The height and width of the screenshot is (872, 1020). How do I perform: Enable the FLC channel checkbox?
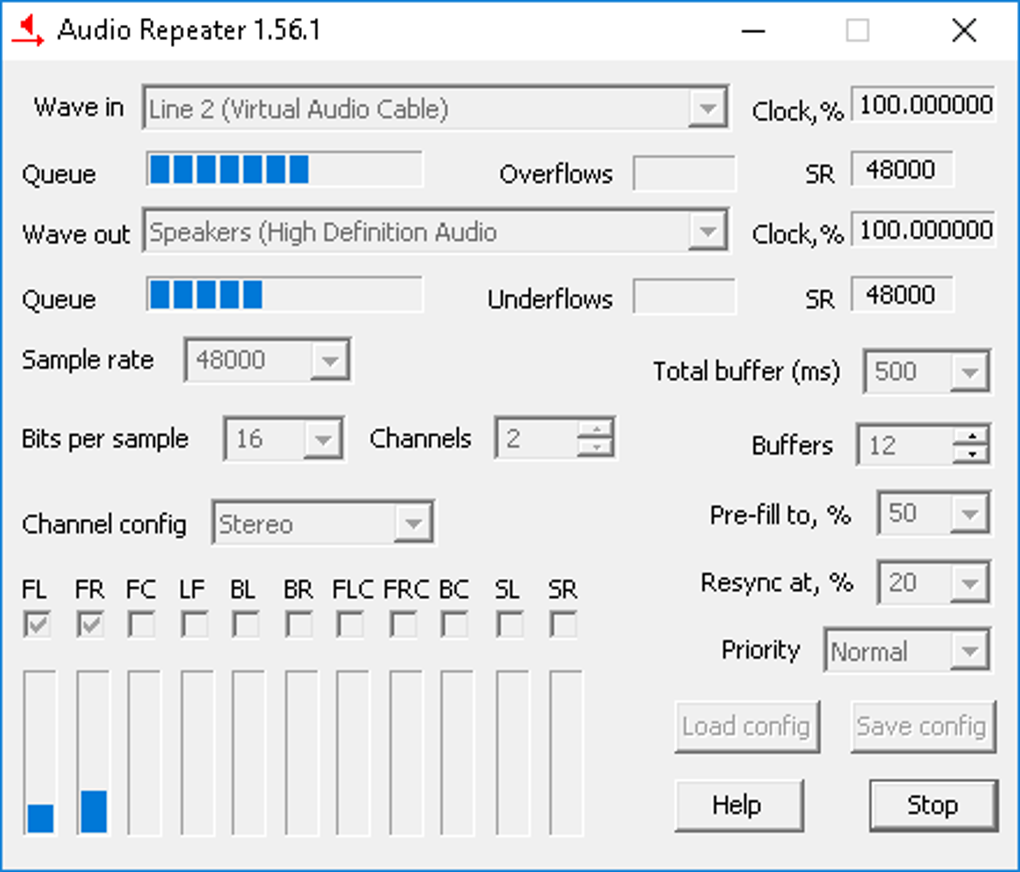tap(350, 625)
